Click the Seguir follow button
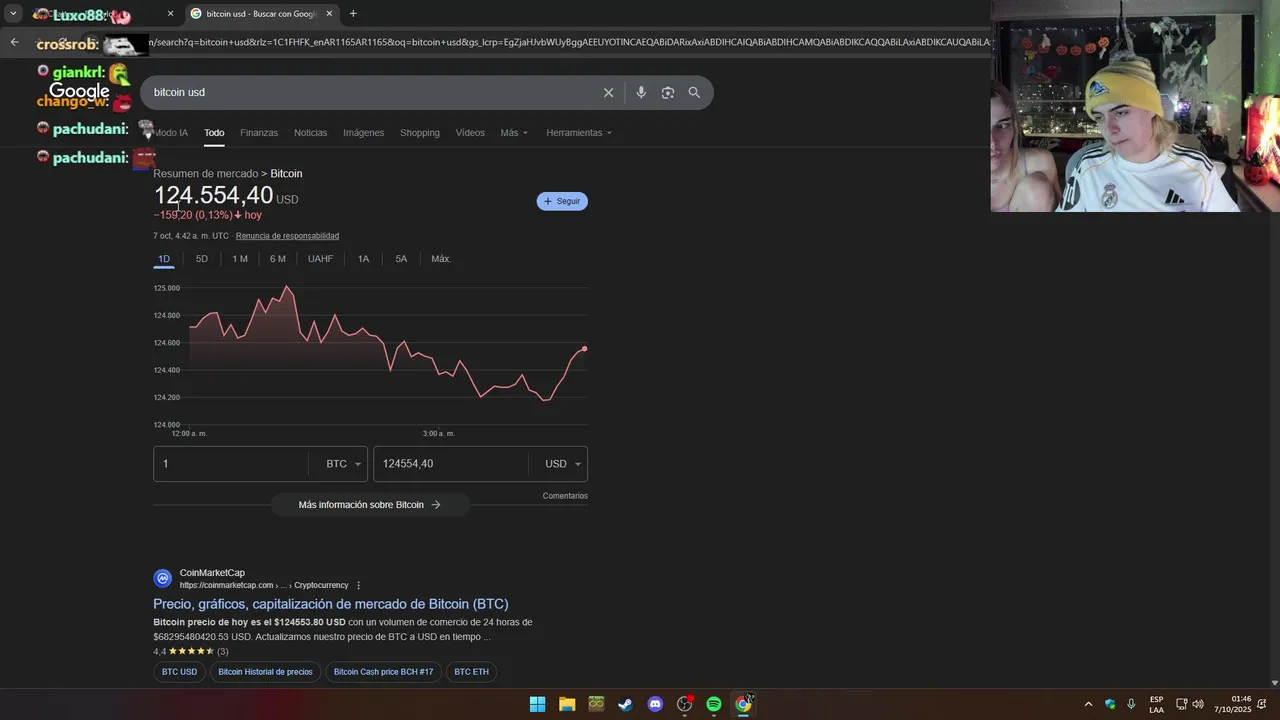1280x720 pixels. pyautogui.click(x=562, y=201)
